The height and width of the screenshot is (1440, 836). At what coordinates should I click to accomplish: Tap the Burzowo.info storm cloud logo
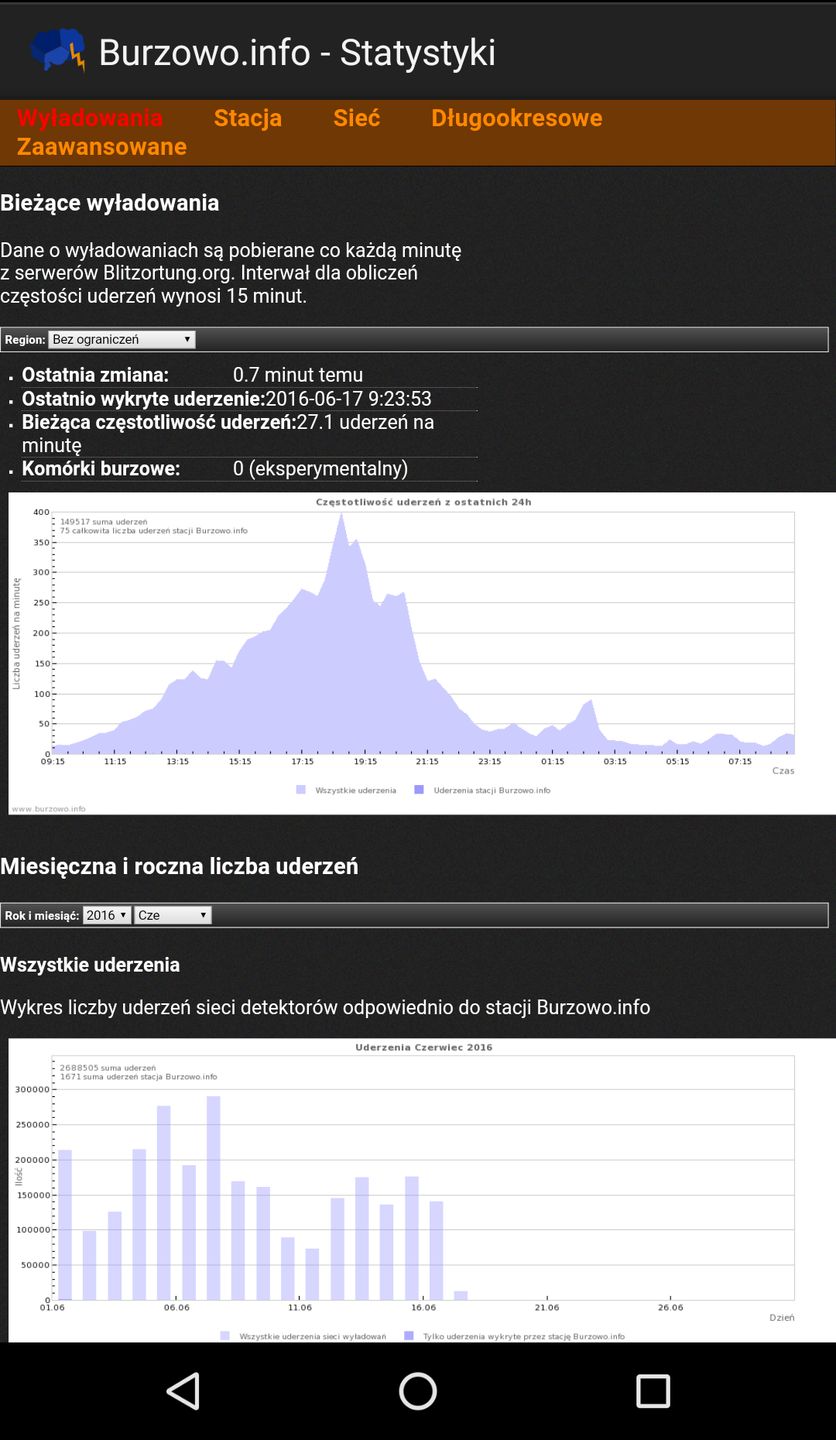click(x=58, y=50)
